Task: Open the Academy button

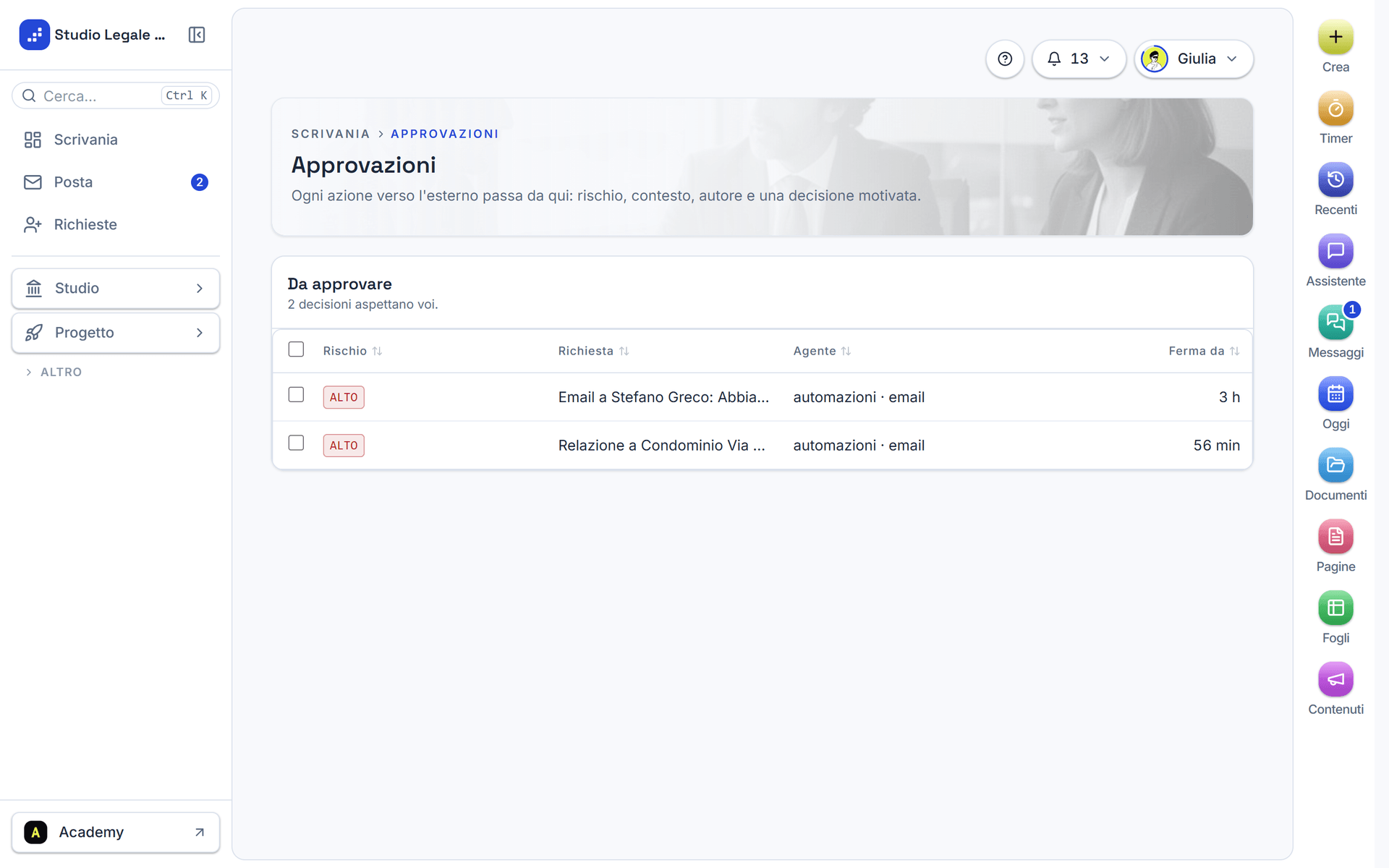Action: [x=116, y=833]
